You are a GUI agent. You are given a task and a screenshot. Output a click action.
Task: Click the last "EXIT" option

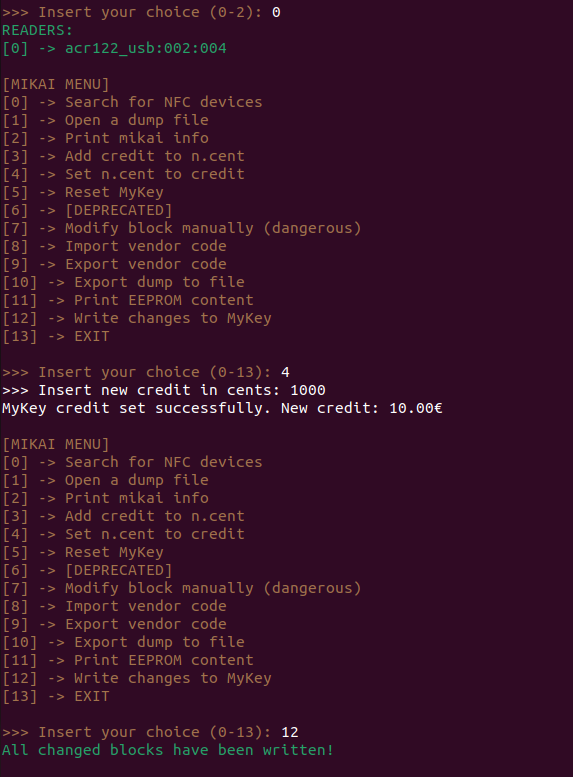92,696
